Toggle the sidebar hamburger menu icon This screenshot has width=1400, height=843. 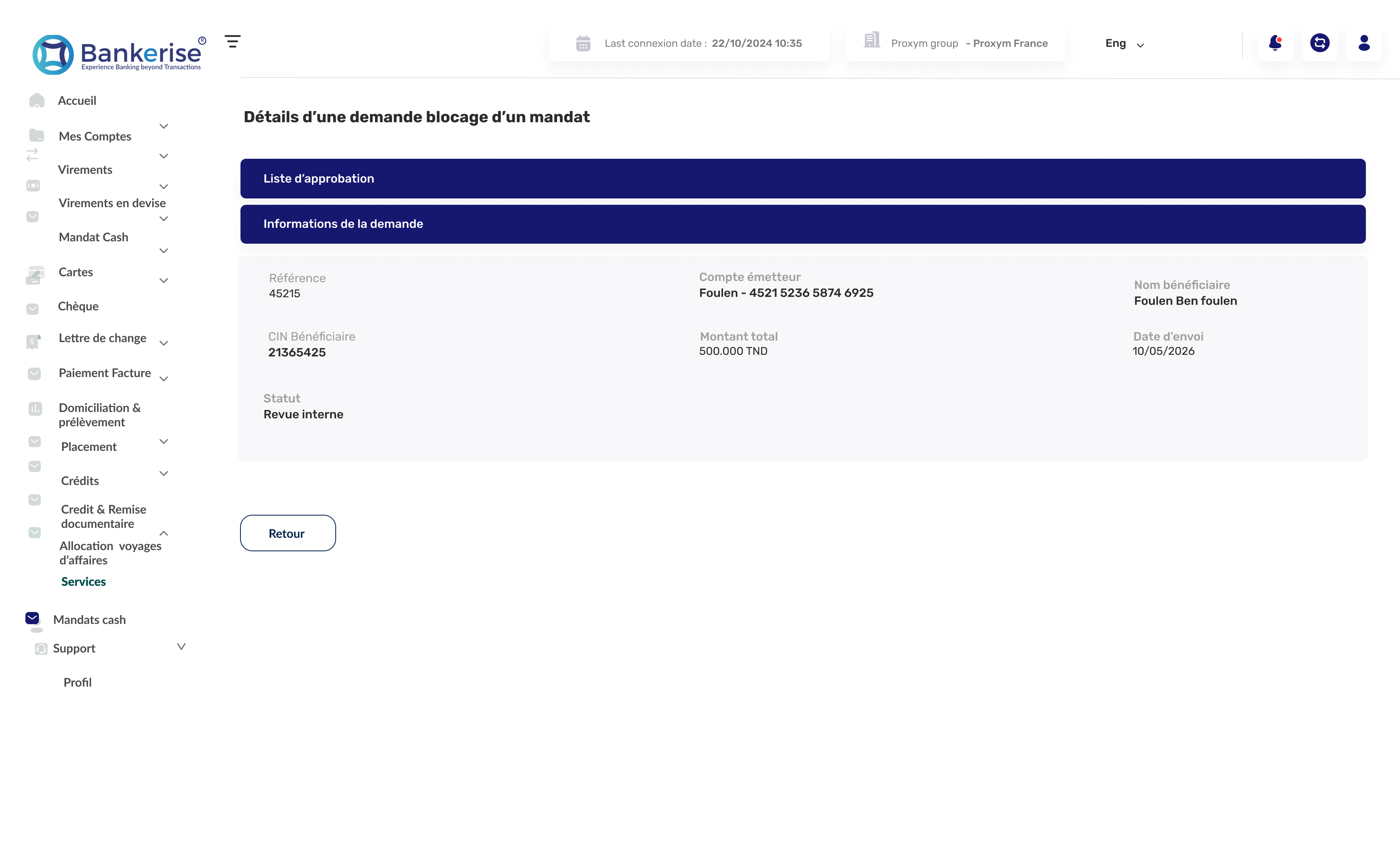pos(232,41)
